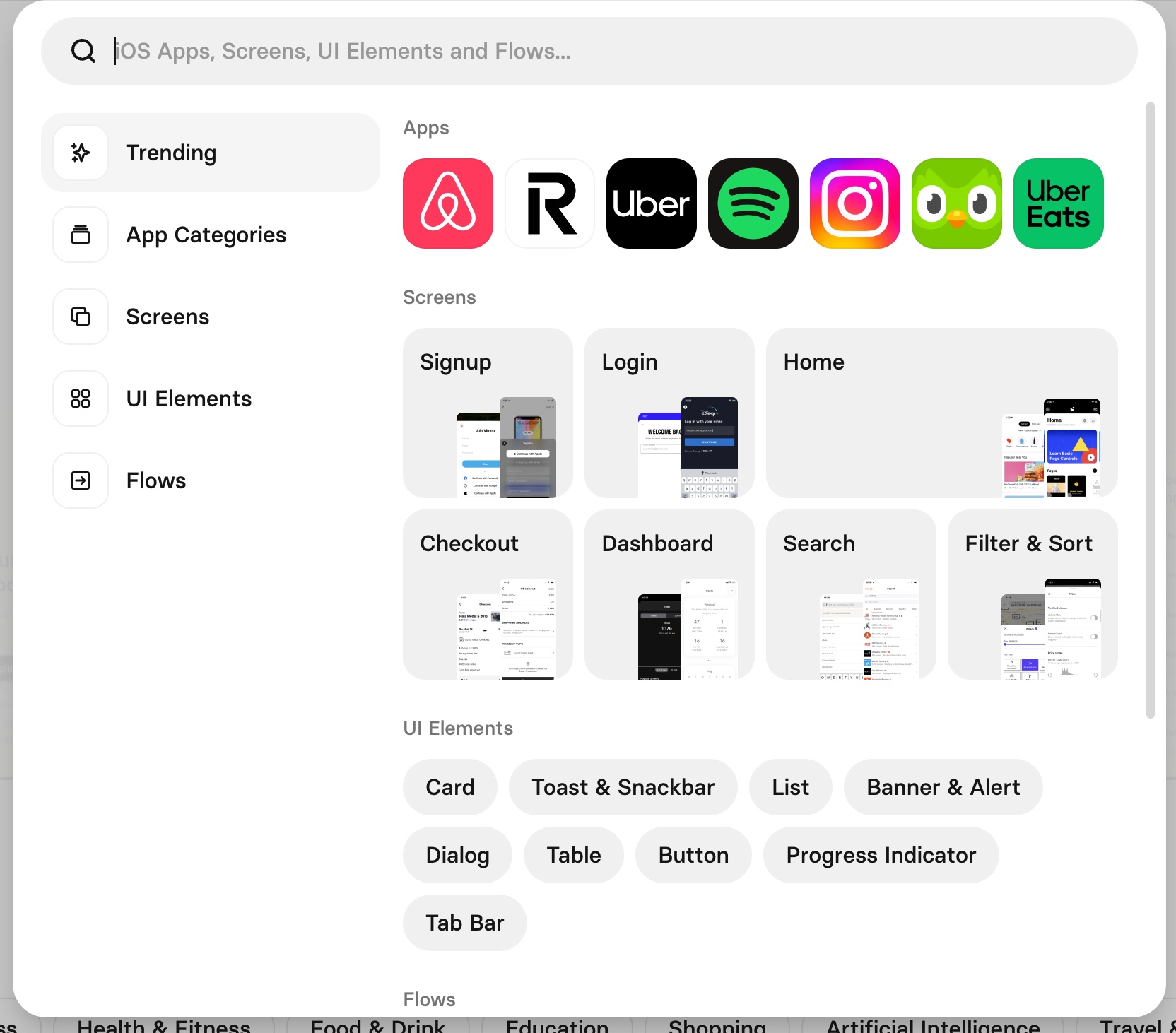Choose the Button UI element chip

point(693,855)
